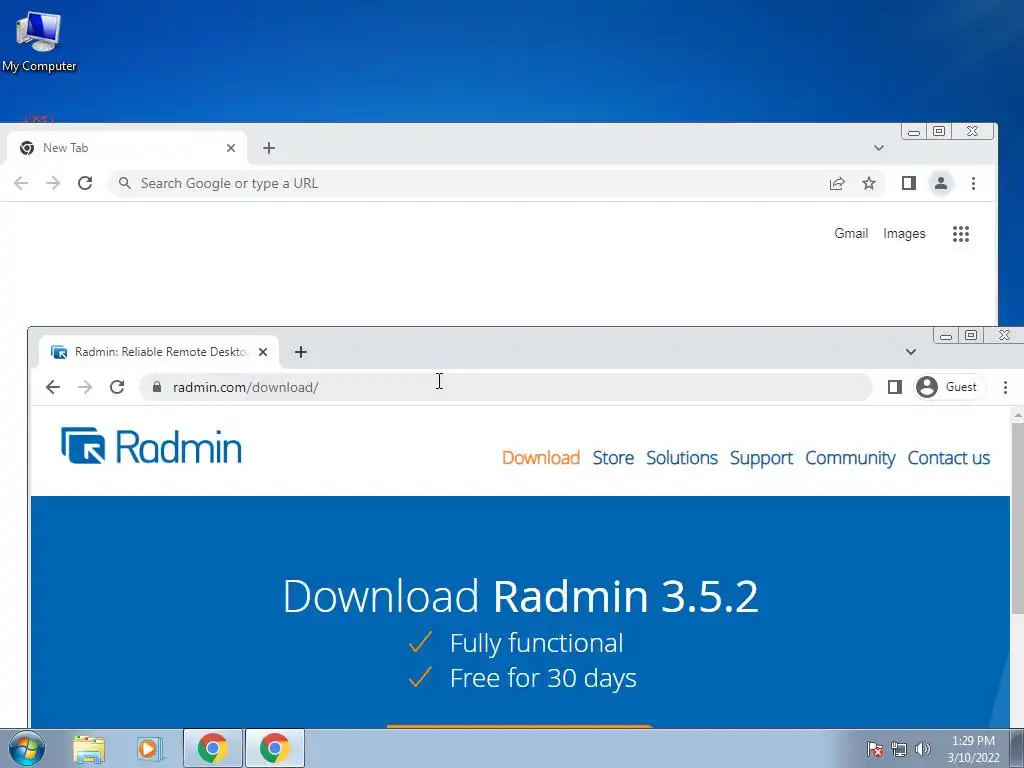Open Chrome menu in the Radmin window
Viewport: 1024px width, 768px height.
(1005, 387)
